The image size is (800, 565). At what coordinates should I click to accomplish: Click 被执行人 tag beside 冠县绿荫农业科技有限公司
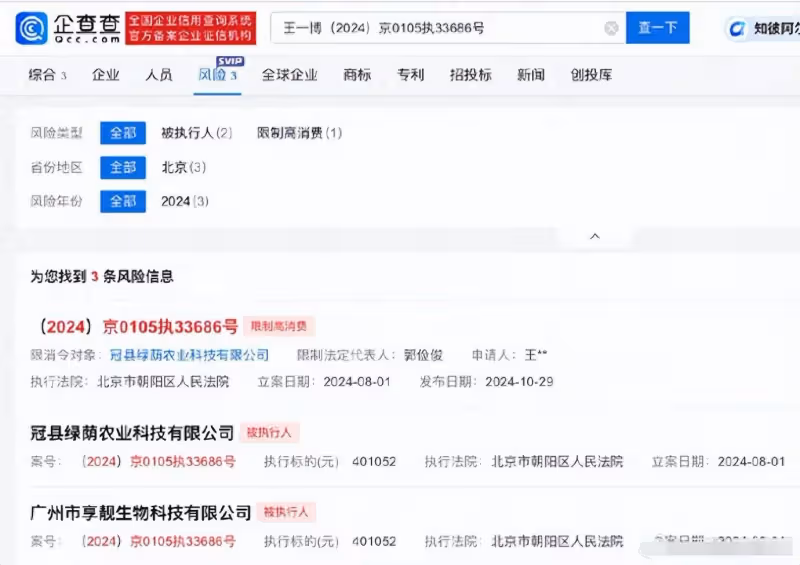(269, 433)
